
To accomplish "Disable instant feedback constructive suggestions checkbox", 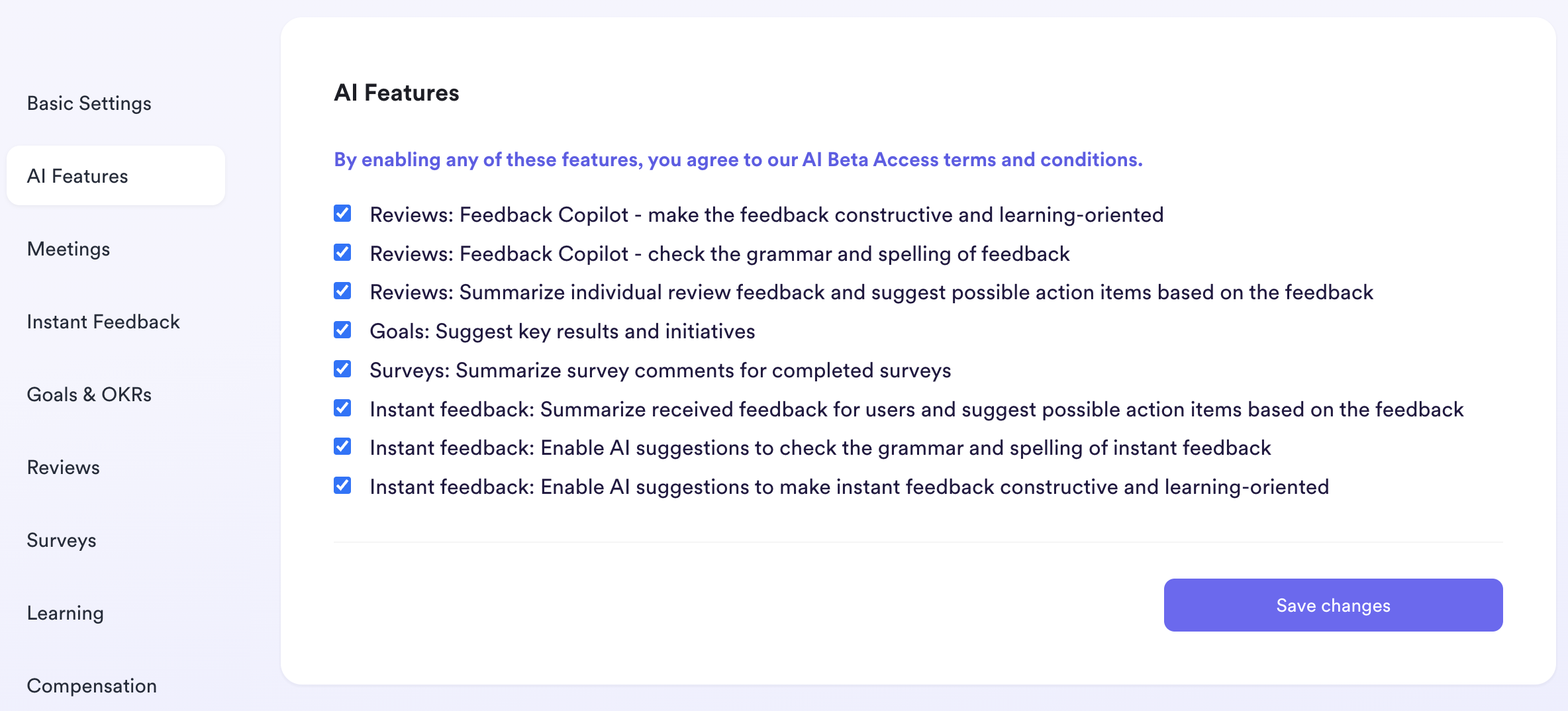I will [342, 486].
